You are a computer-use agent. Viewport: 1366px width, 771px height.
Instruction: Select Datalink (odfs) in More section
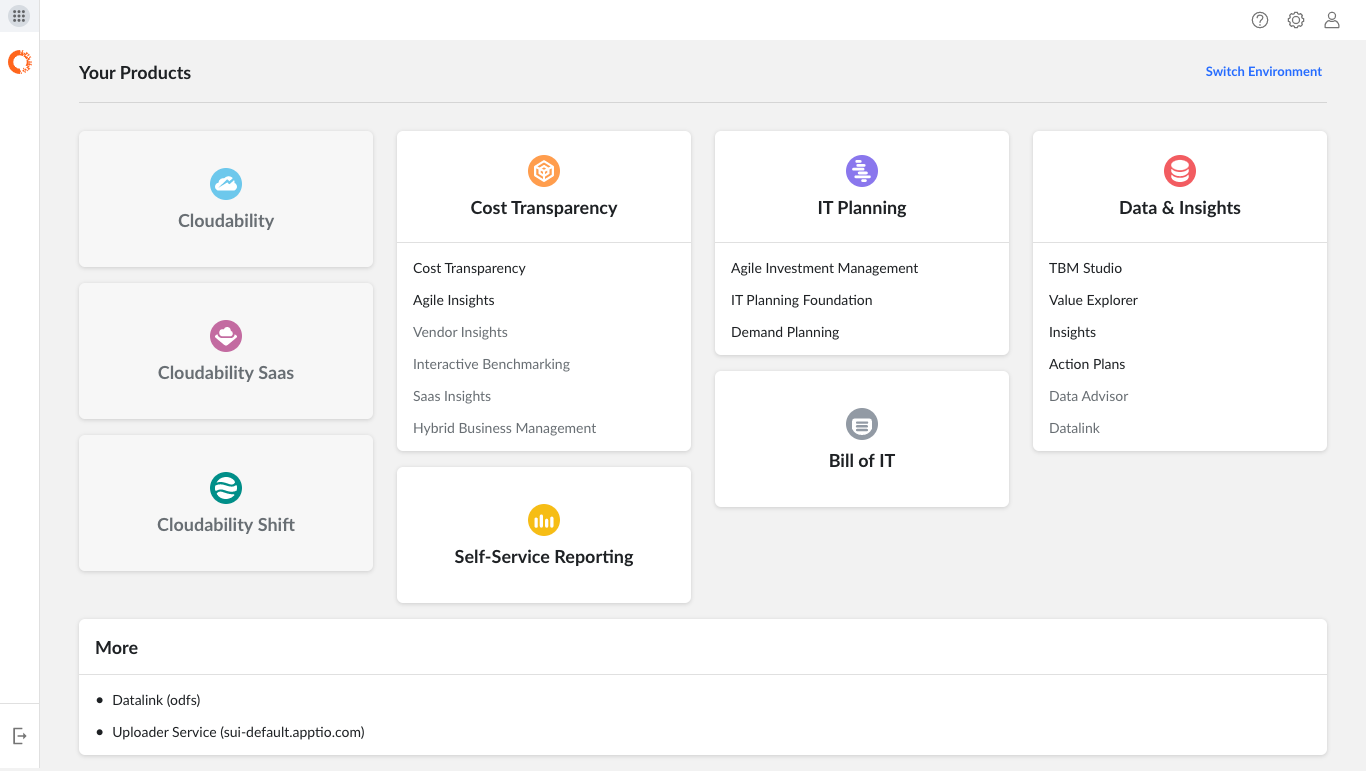(156, 700)
